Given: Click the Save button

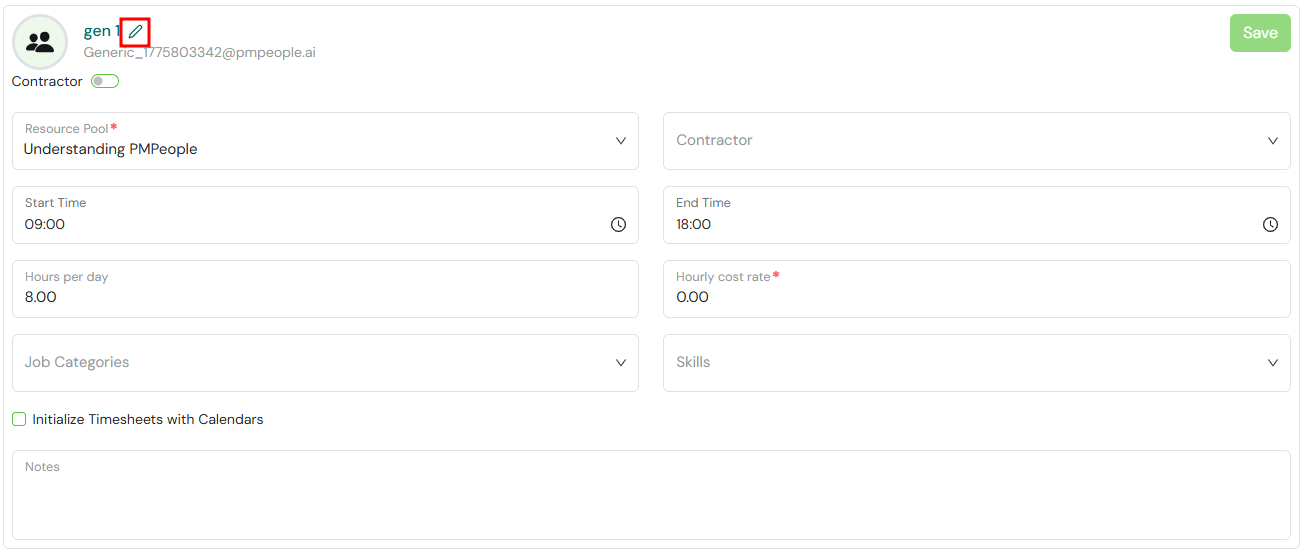Looking at the screenshot, I should 1260,33.
